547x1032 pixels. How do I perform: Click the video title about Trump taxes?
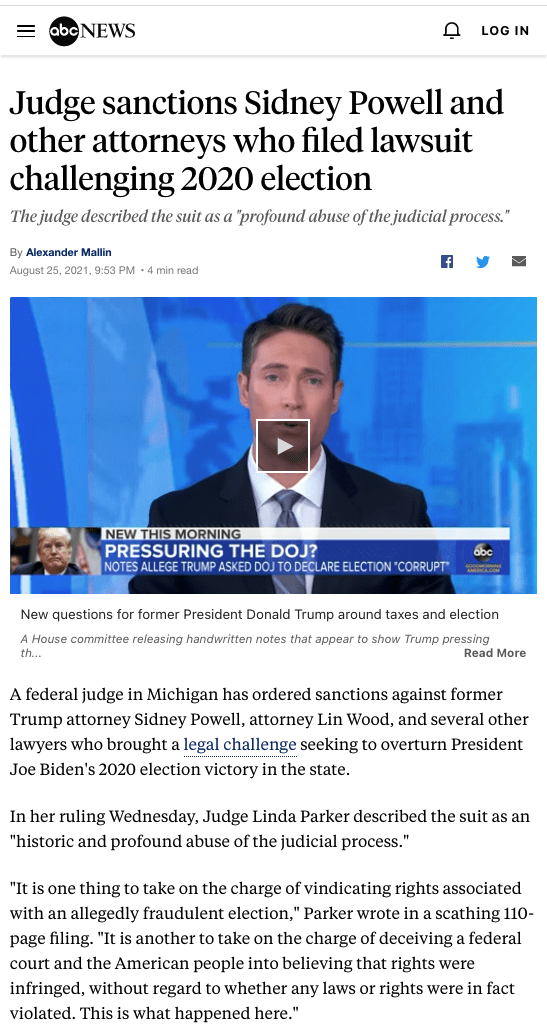259,615
